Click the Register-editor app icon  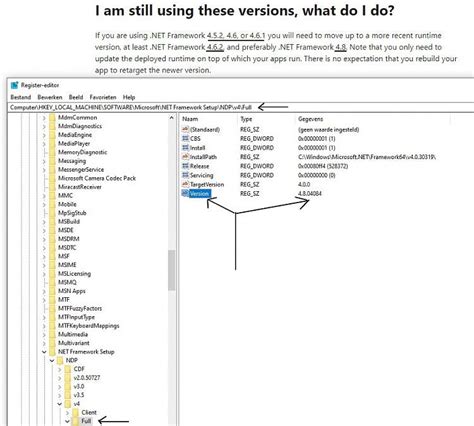14,85
